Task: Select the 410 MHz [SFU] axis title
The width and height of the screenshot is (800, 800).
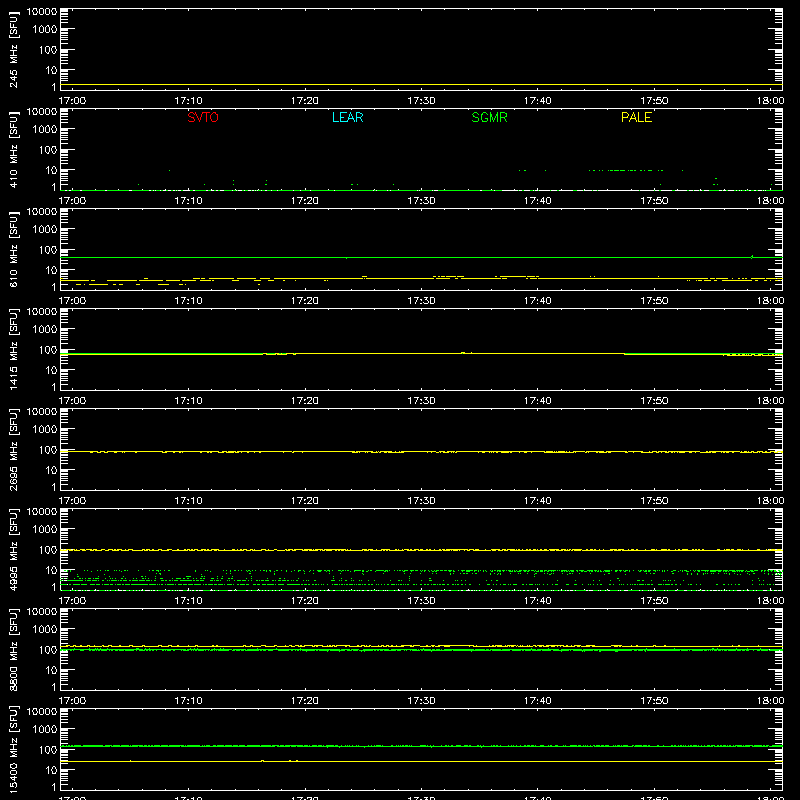Action: [x=13, y=149]
